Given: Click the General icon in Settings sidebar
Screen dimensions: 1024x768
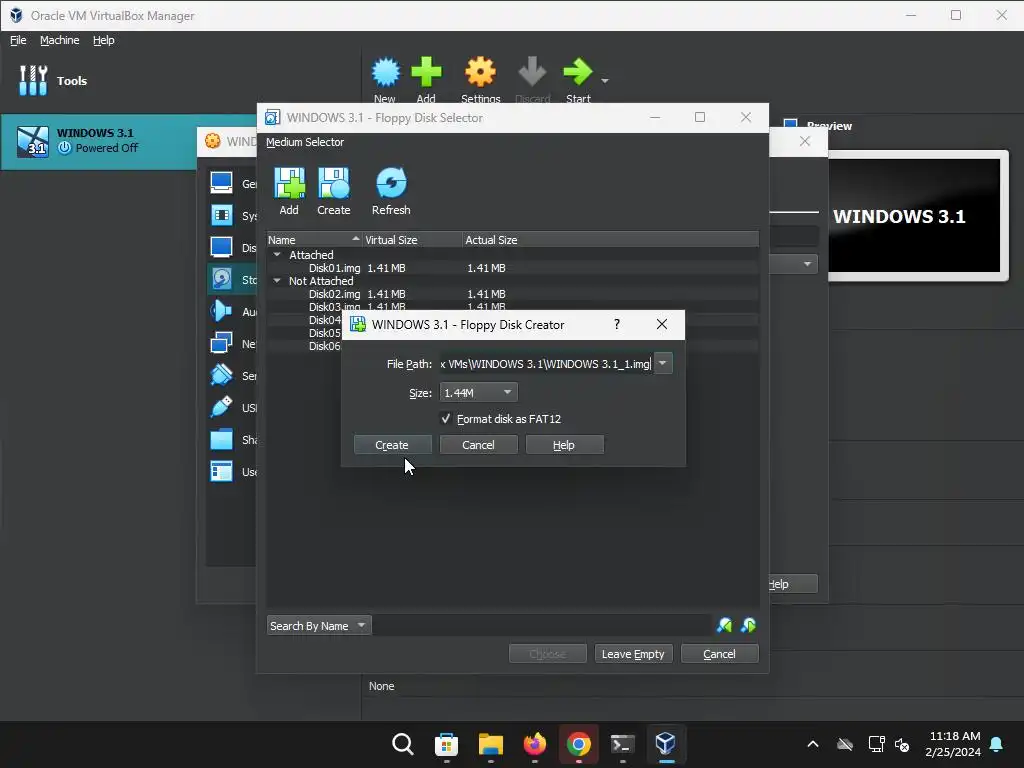Looking at the screenshot, I should [x=221, y=184].
